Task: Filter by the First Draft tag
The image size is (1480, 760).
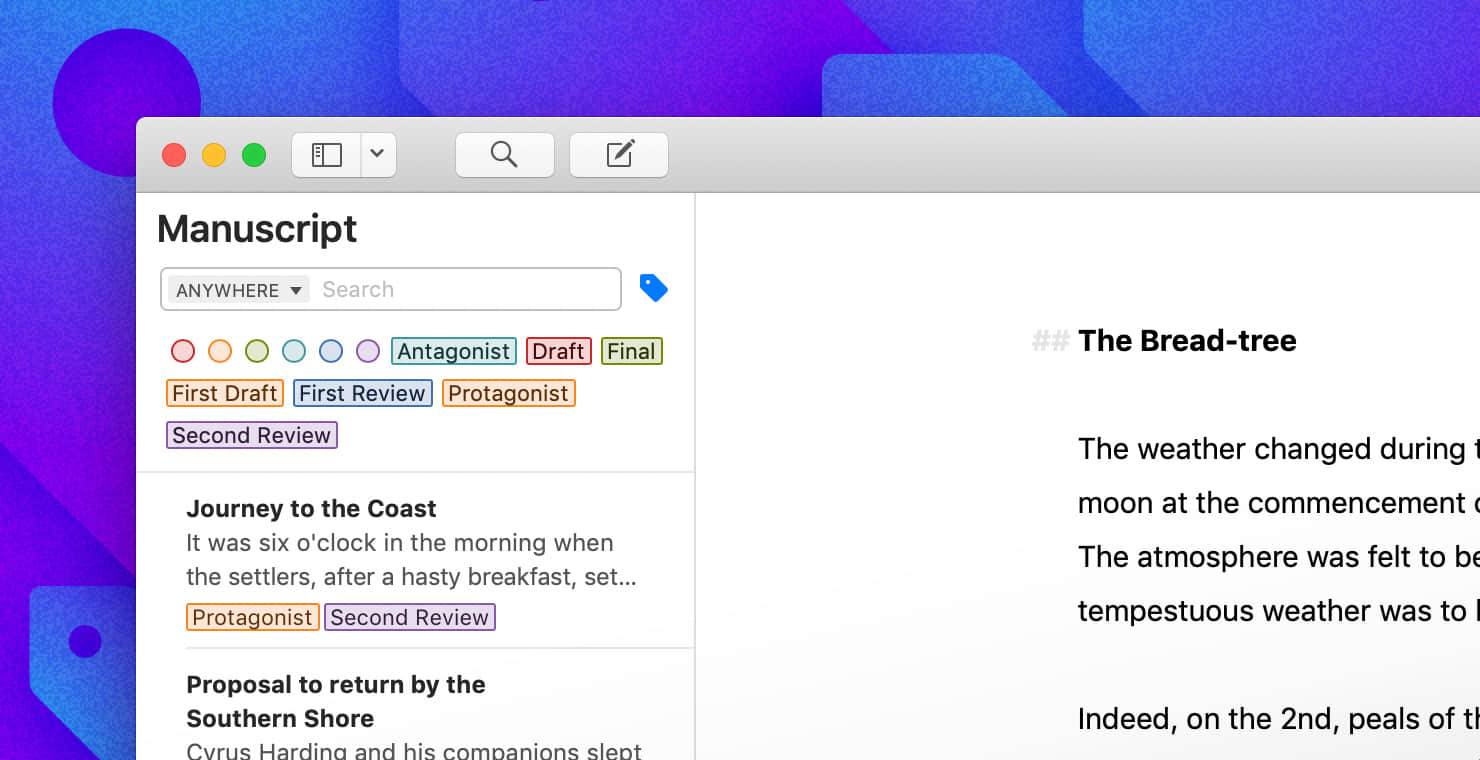Action: tap(225, 393)
